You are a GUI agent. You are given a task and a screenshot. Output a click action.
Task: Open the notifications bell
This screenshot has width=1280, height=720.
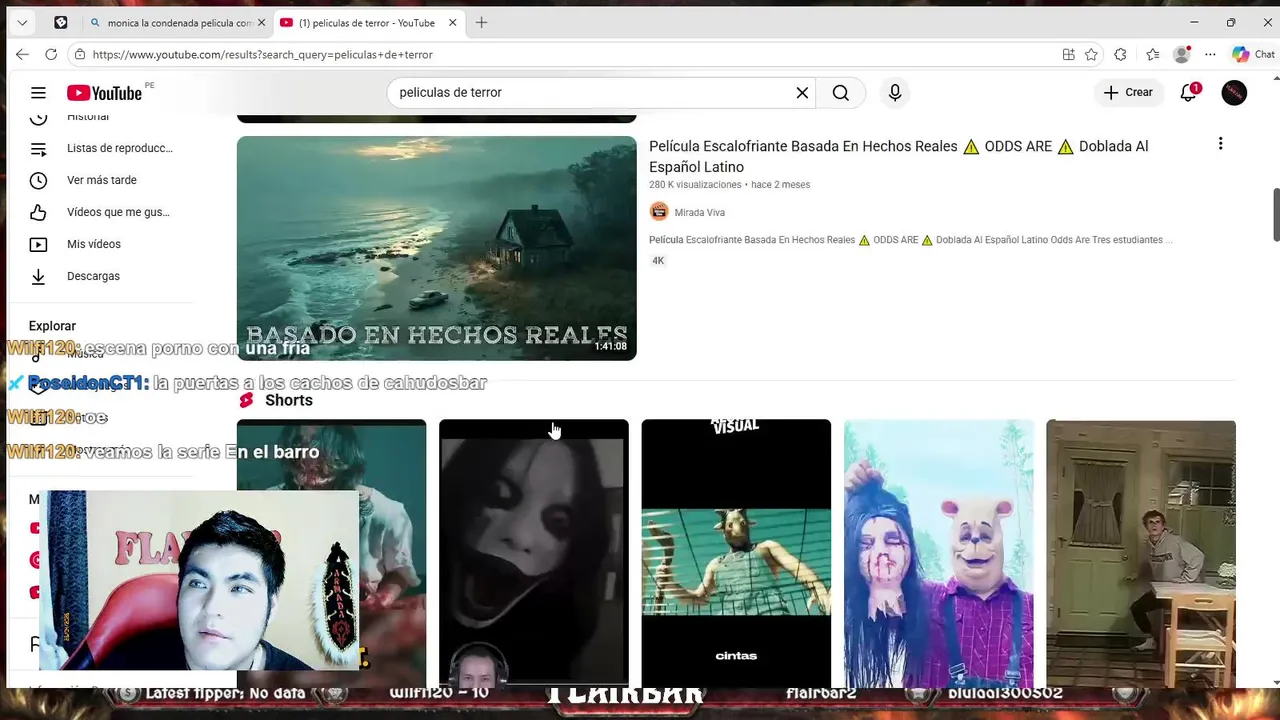coord(1189,92)
